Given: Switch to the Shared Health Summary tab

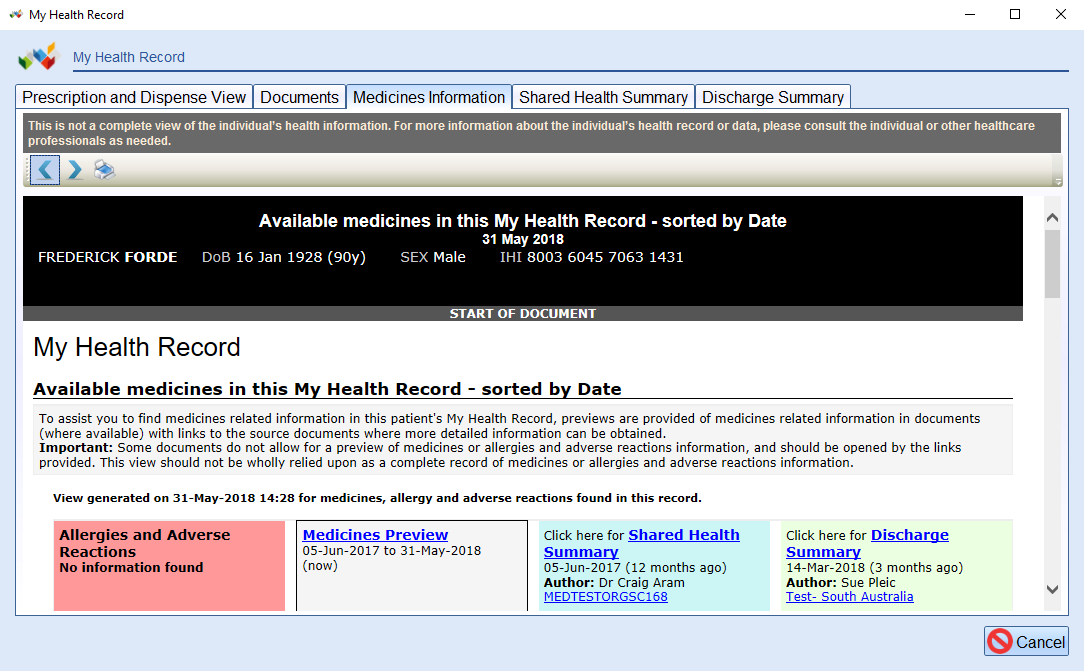Looking at the screenshot, I should pos(602,97).
